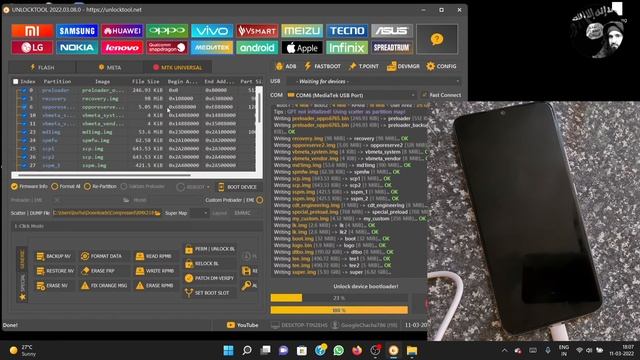Click the FIX ORANGE MSG button

(104, 286)
